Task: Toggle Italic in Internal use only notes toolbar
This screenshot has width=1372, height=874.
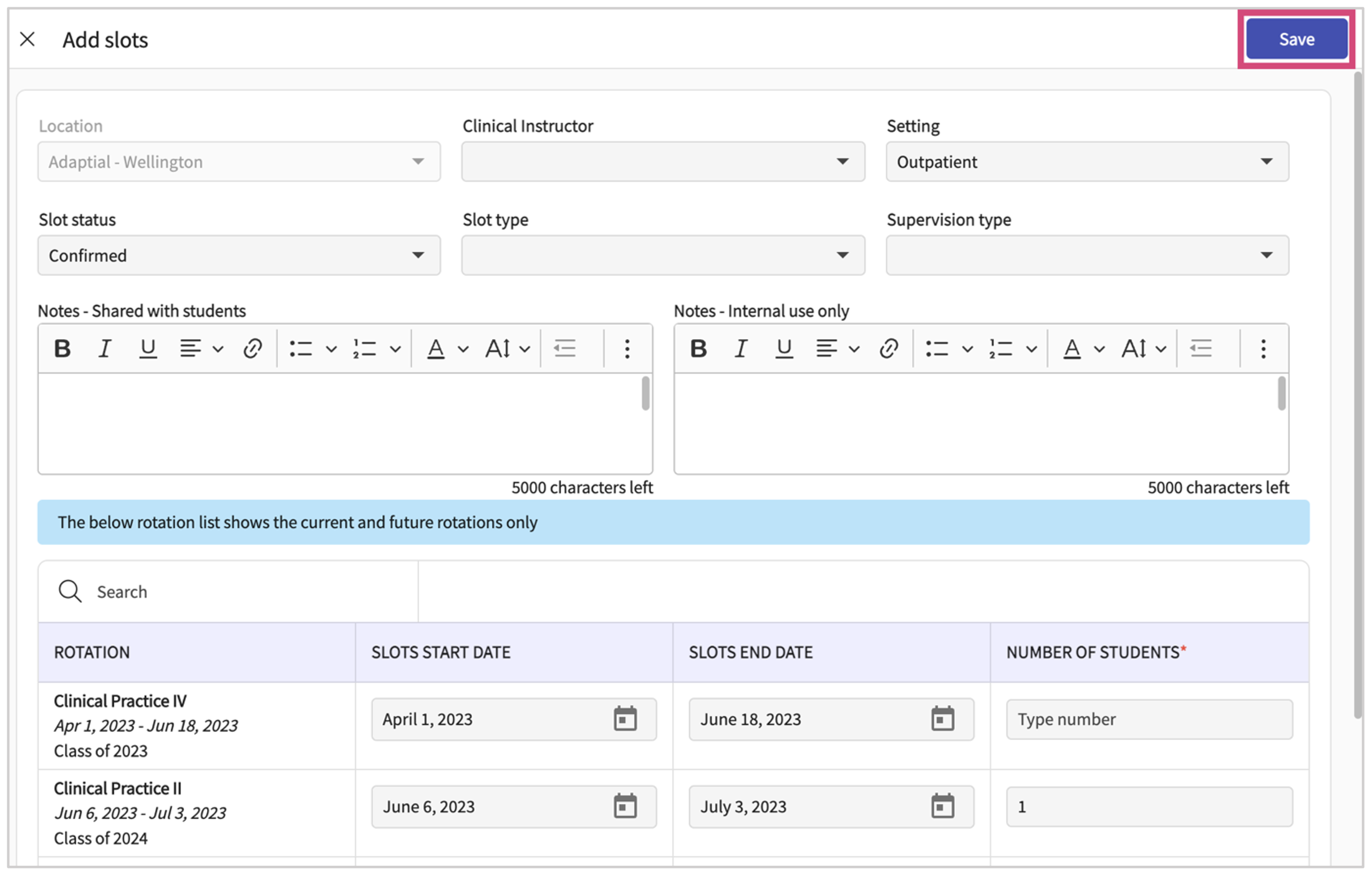Action: (741, 348)
